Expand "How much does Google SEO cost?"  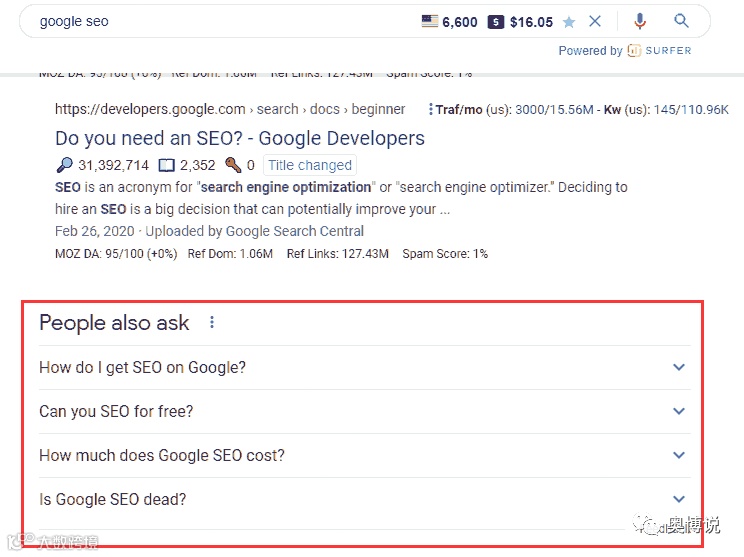(364, 455)
